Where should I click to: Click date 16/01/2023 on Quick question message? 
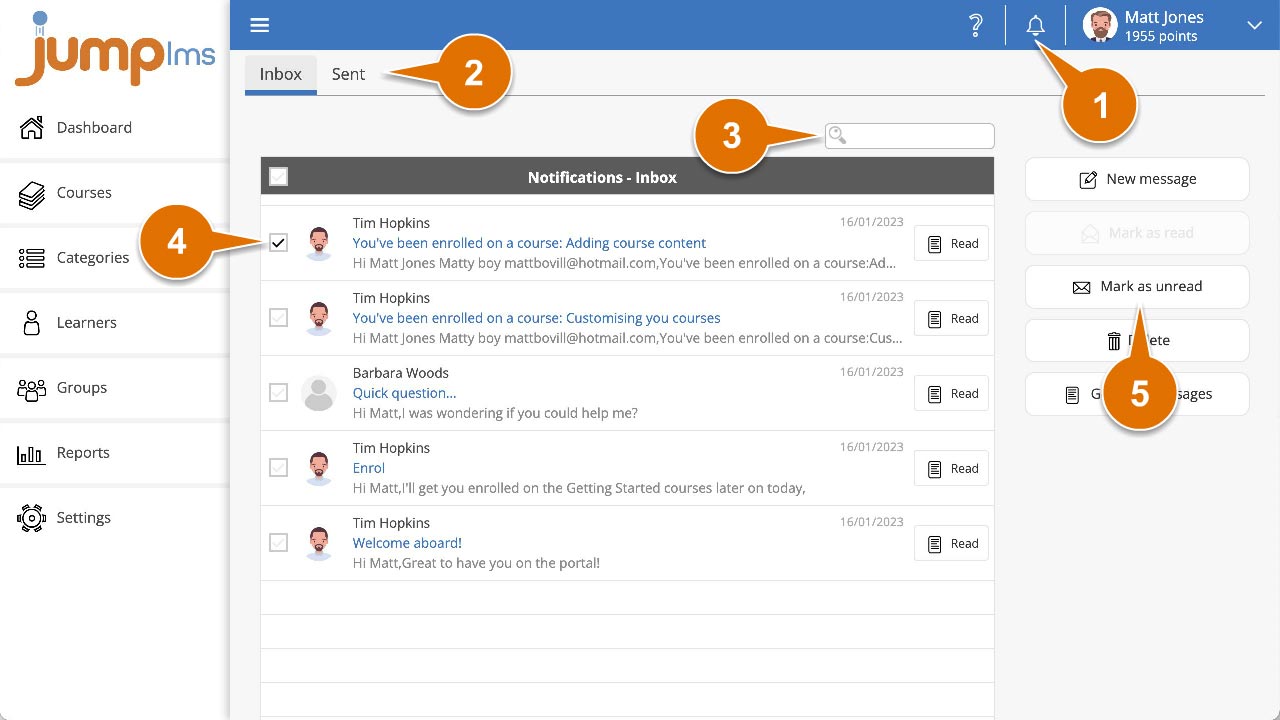(x=871, y=372)
